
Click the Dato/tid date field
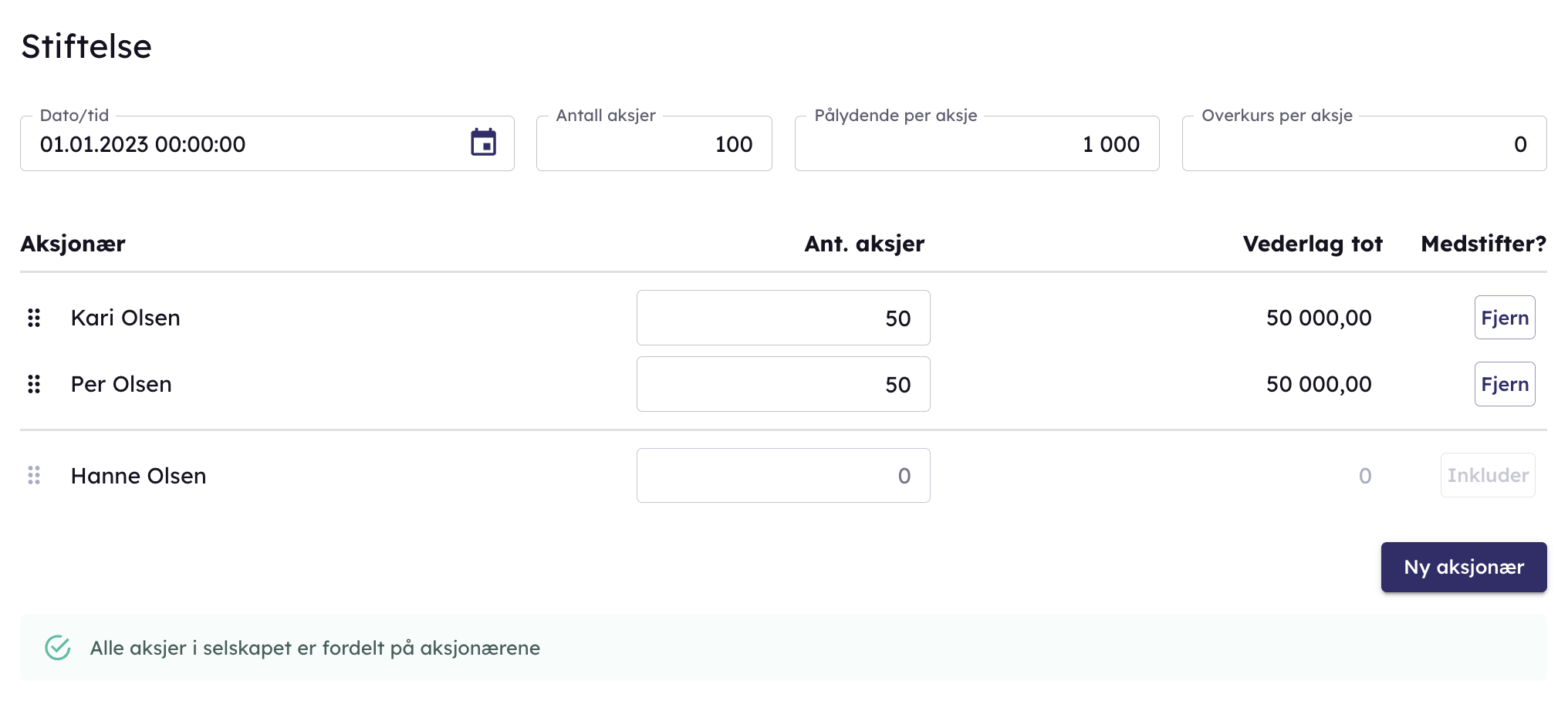click(247, 144)
